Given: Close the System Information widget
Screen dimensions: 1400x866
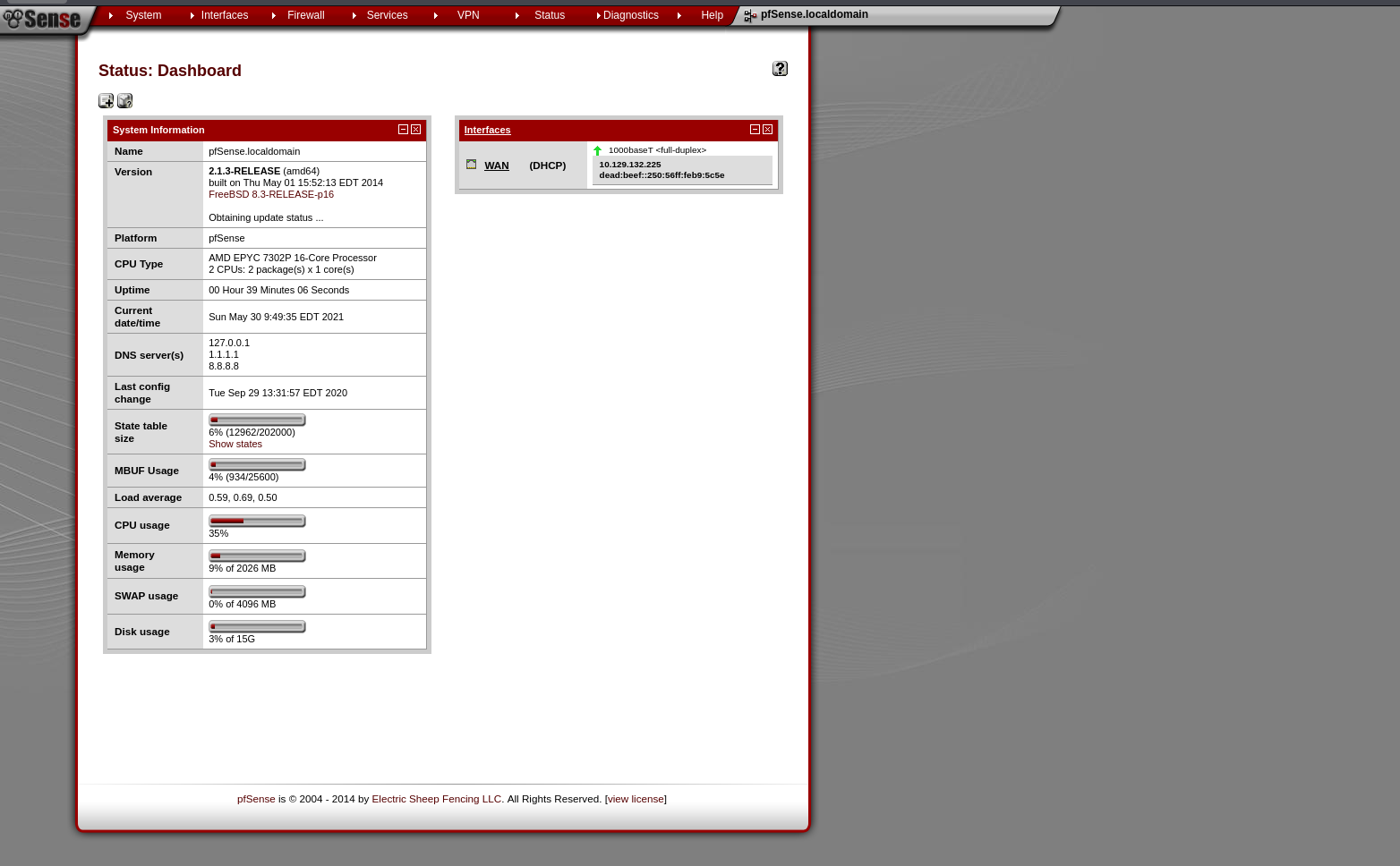Looking at the screenshot, I should tap(415, 130).
